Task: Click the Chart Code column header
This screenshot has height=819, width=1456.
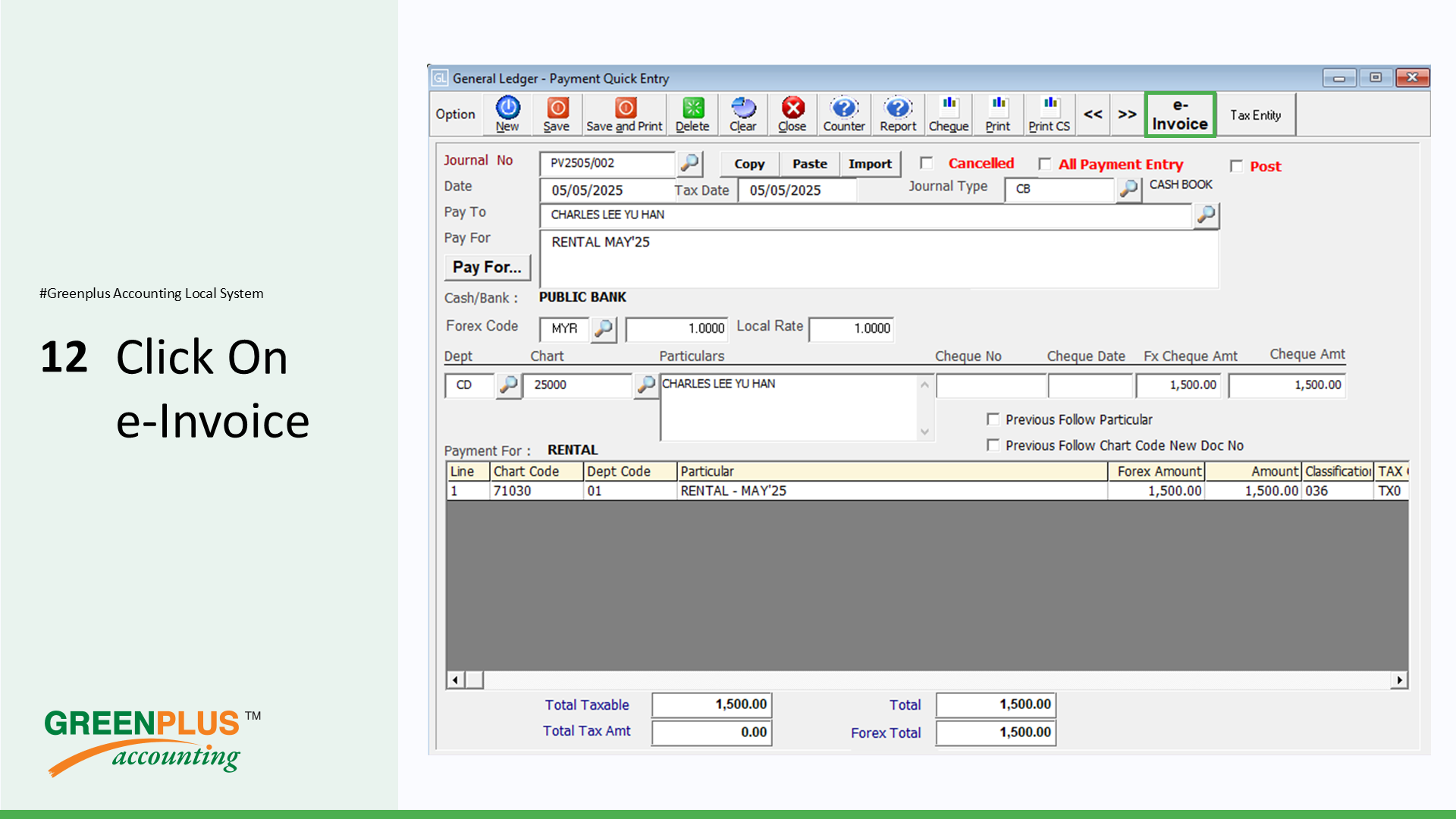Action: [x=537, y=472]
